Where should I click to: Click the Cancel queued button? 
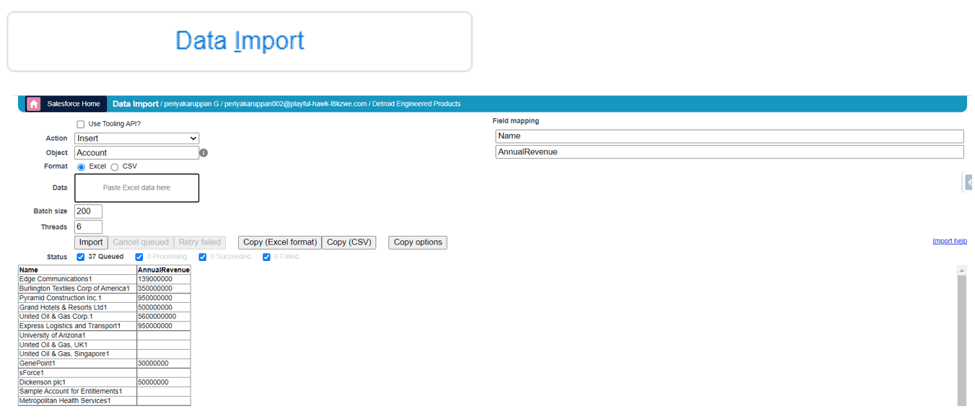141,242
